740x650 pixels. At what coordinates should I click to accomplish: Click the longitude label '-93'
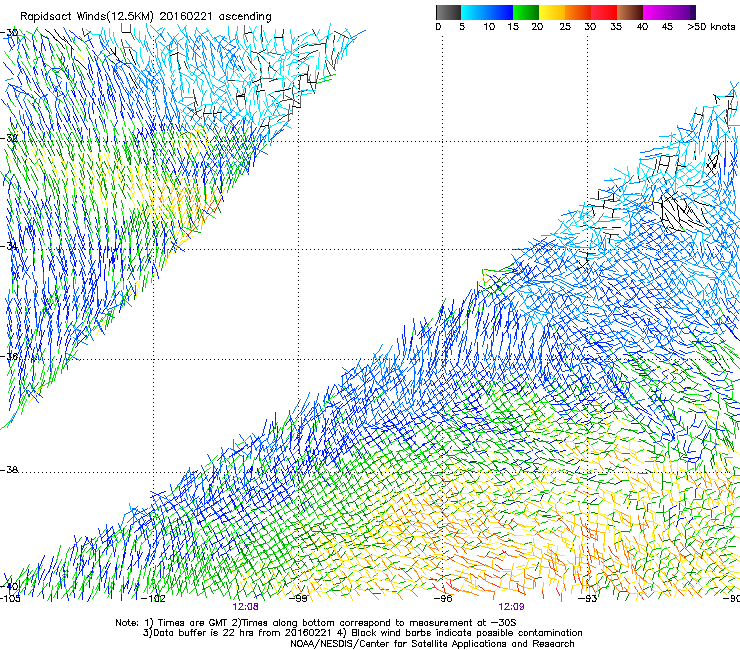coord(588,599)
